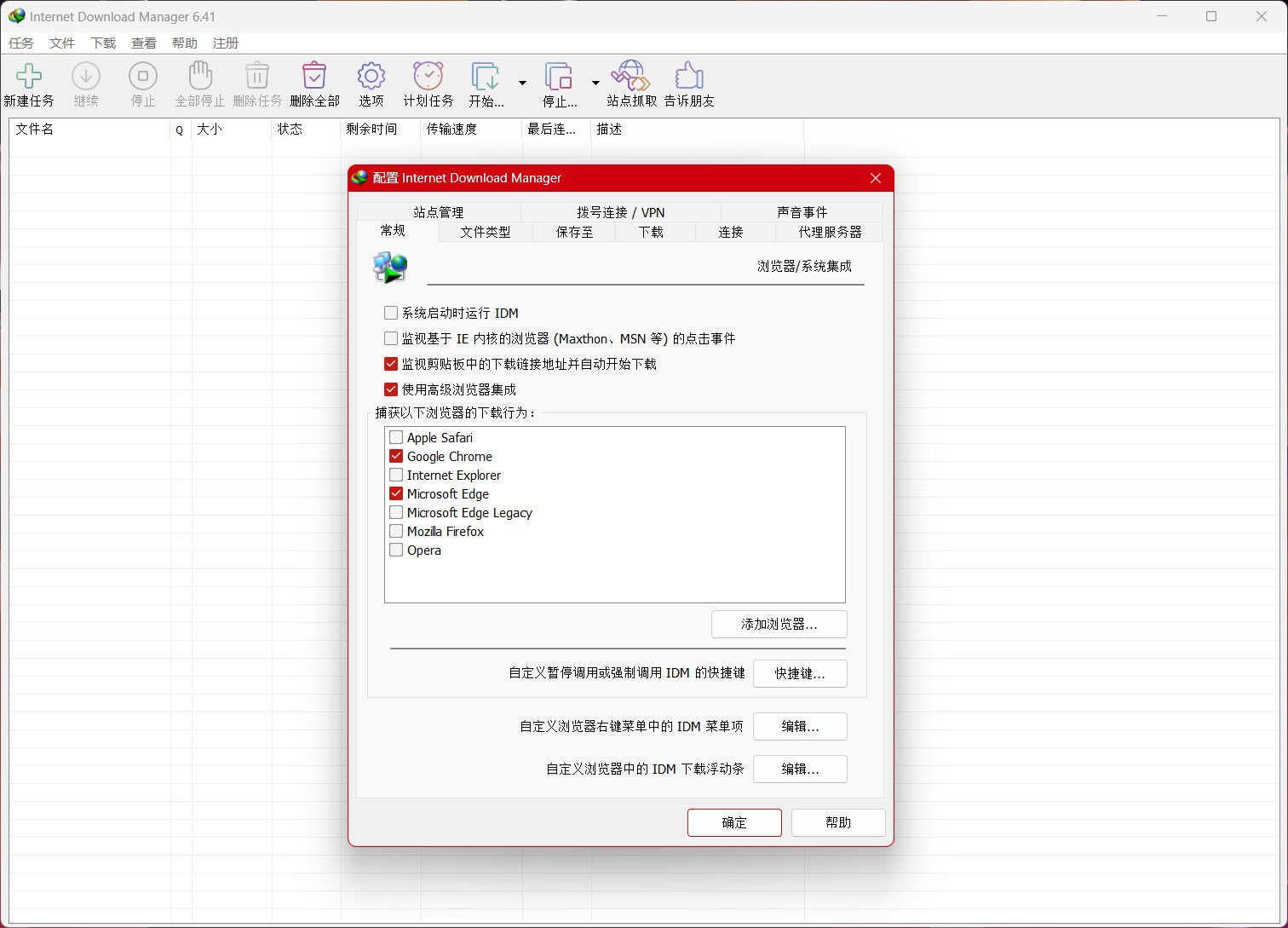
Task: Sort by 描述 column header
Action: [697, 130]
